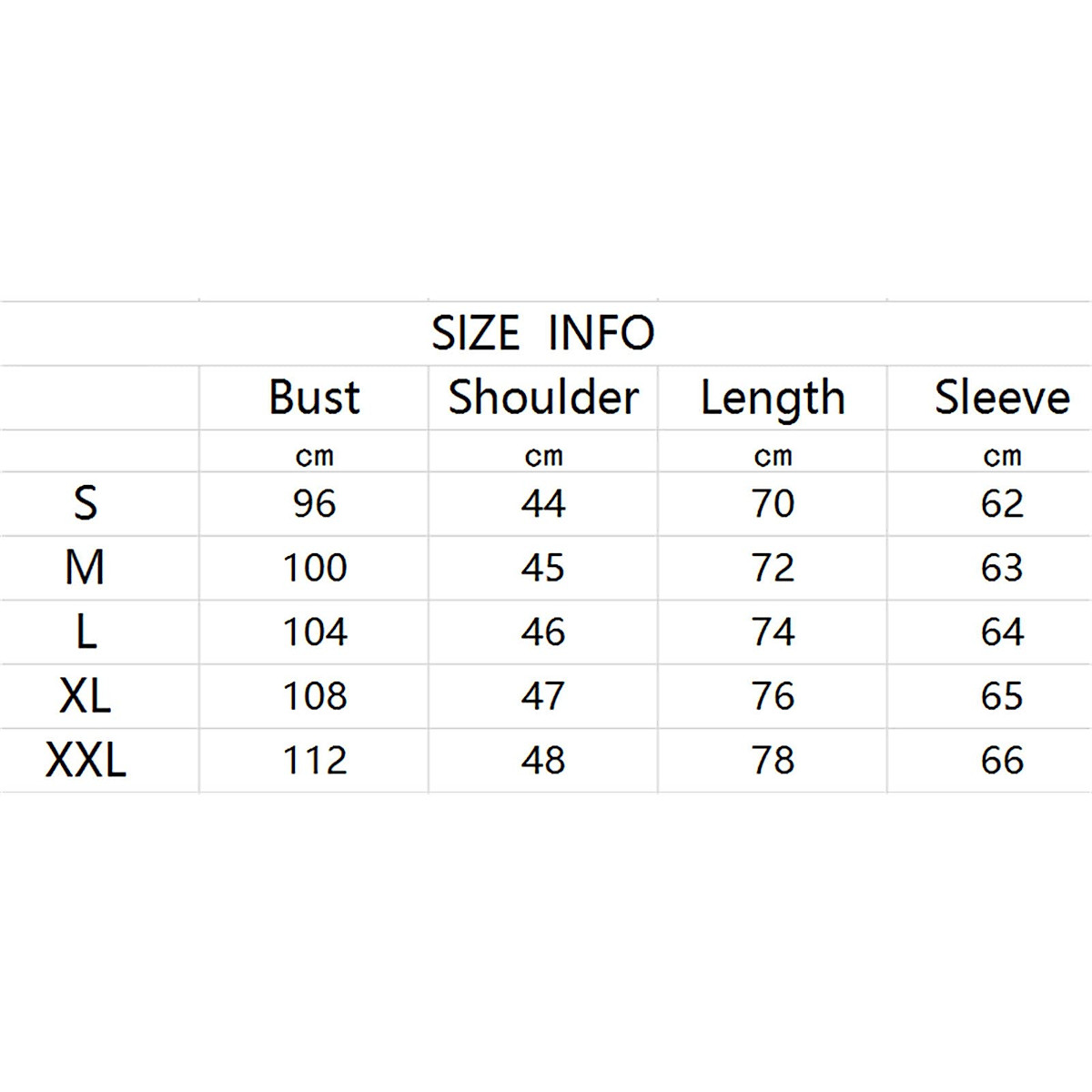Select the XXL size row label

click(x=85, y=760)
